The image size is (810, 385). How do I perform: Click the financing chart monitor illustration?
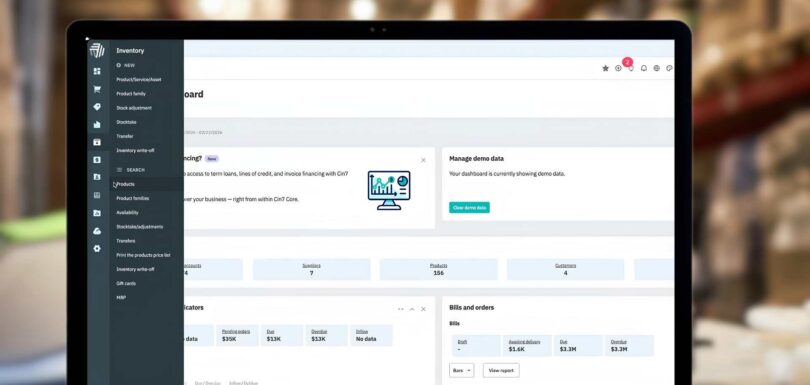pyautogui.click(x=389, y=190)
